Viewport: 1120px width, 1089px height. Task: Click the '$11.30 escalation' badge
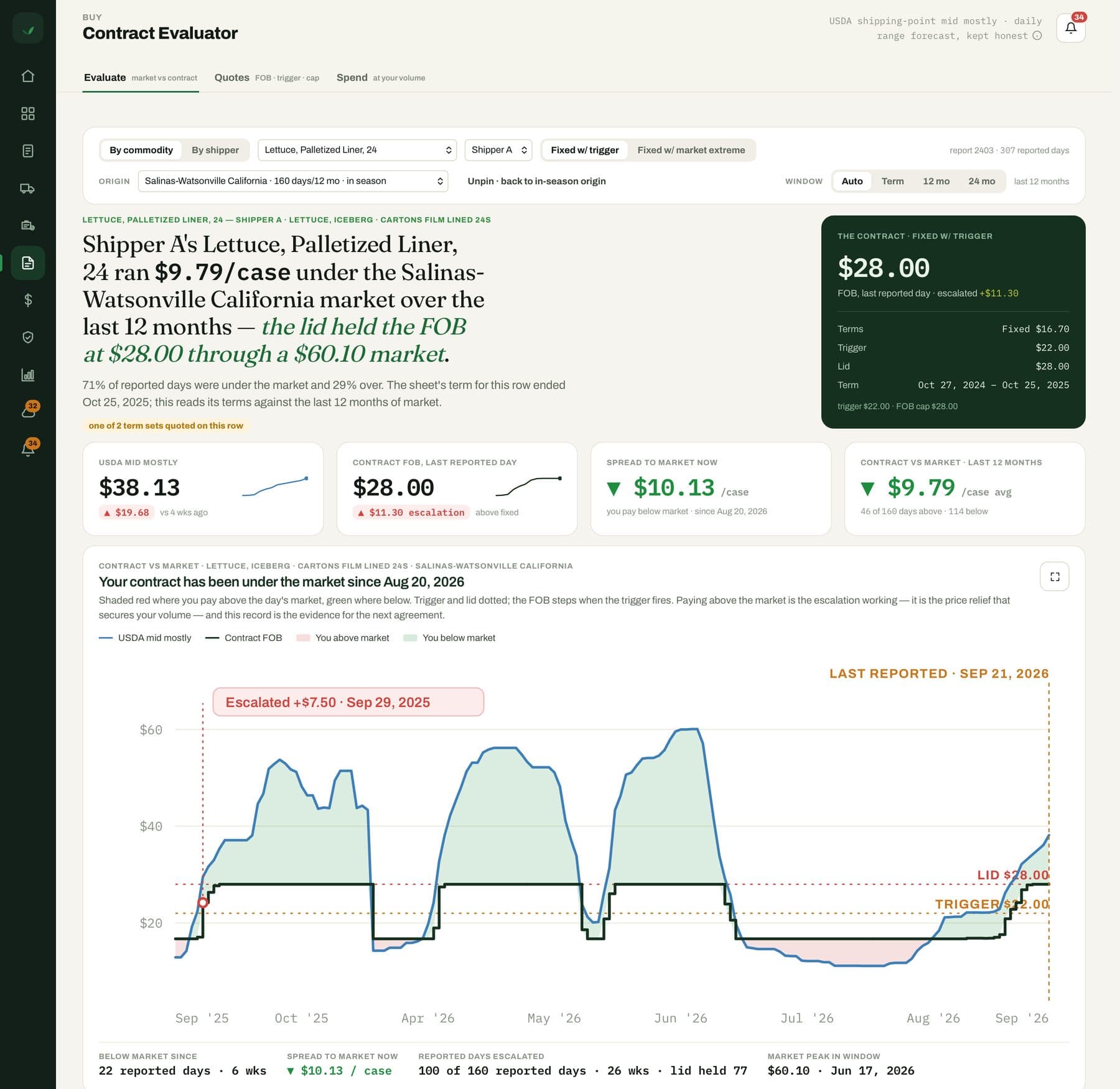click(411, 512)
